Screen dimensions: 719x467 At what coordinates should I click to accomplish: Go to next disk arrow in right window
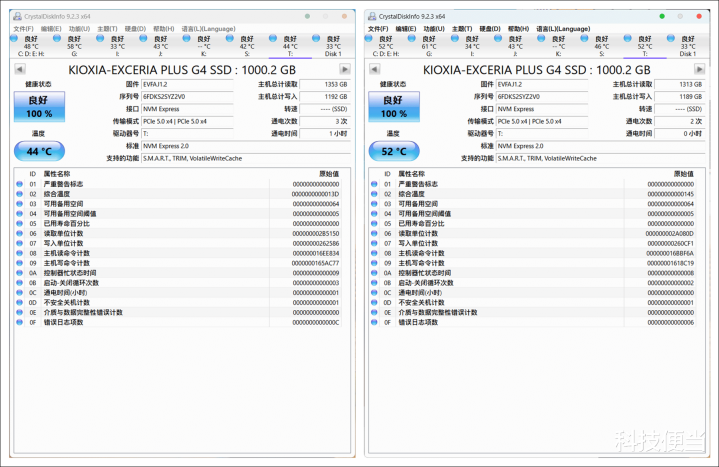pyautogui.click(x=699, y=69)
